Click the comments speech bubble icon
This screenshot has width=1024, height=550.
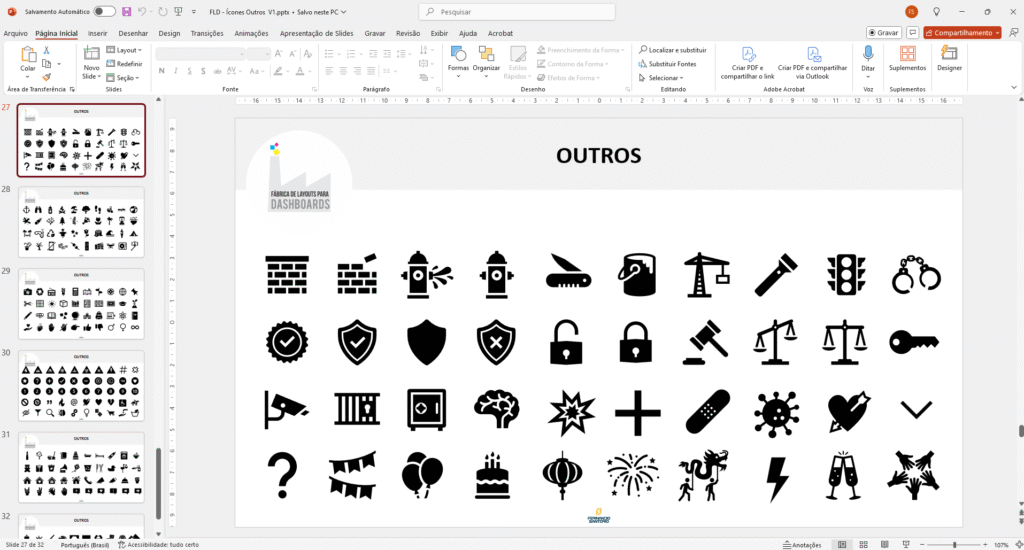pos(911,33)
